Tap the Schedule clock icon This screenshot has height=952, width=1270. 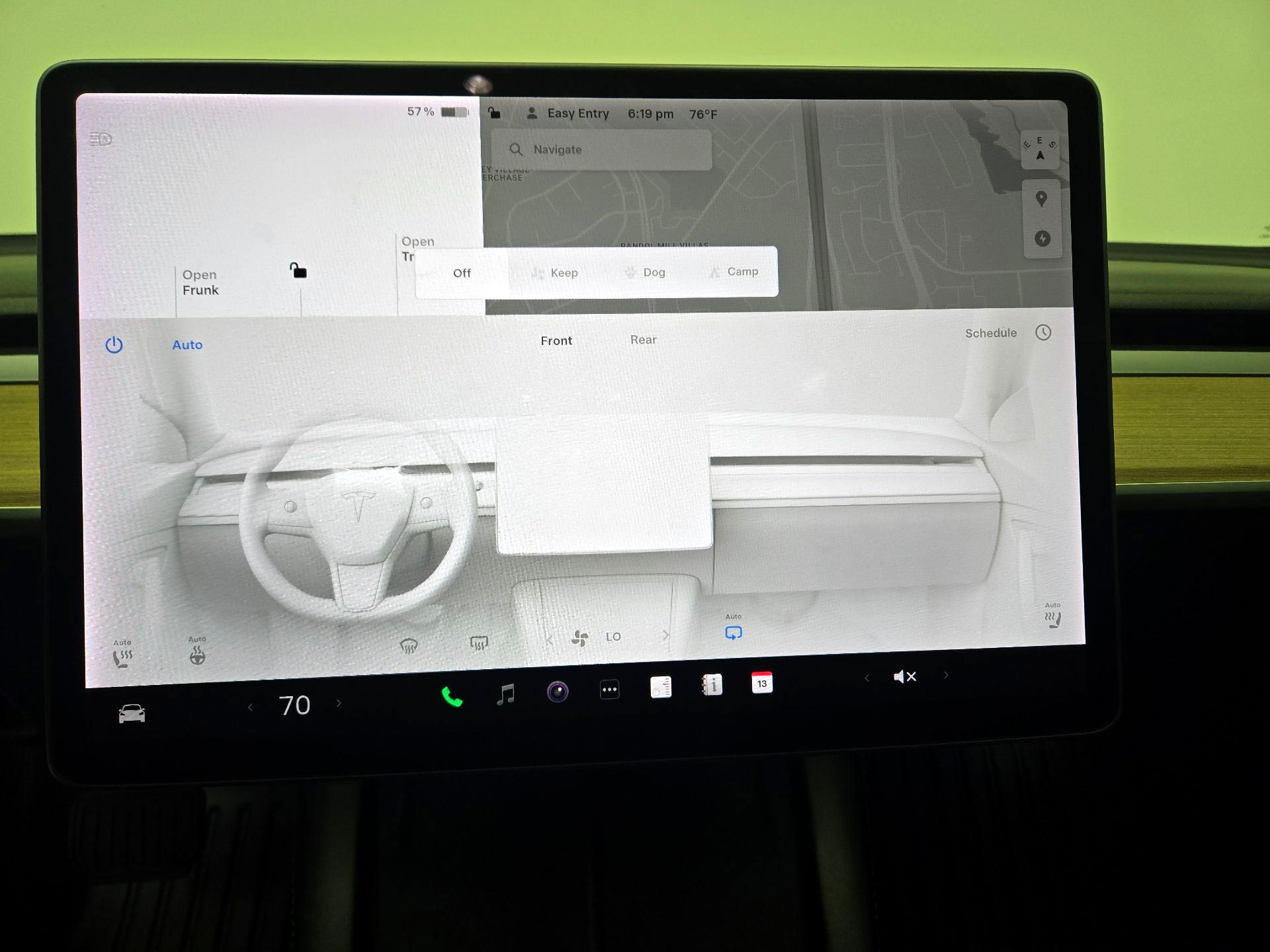click(x=1043, y=333)
